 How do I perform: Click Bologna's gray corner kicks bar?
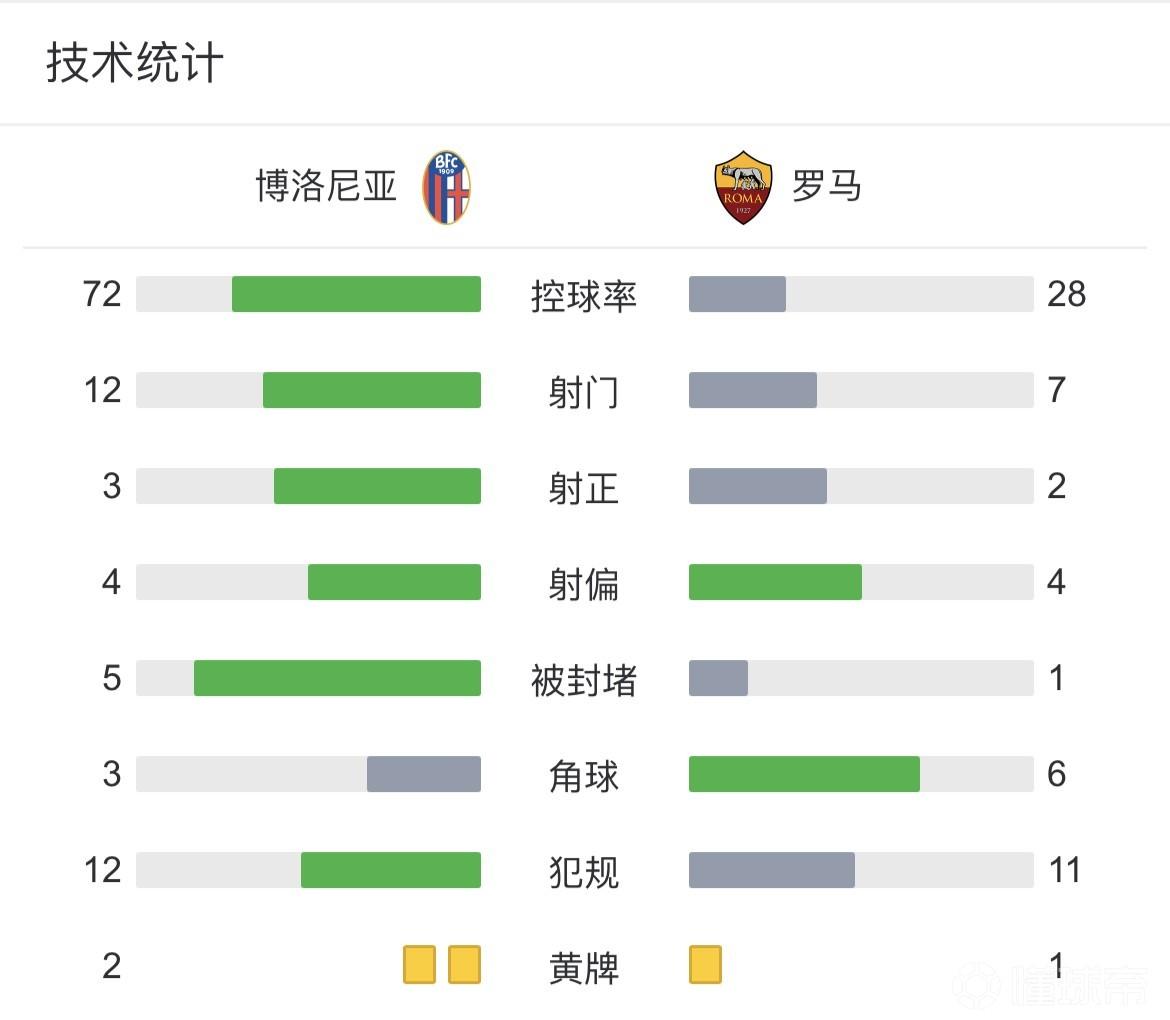pos(424,774)
